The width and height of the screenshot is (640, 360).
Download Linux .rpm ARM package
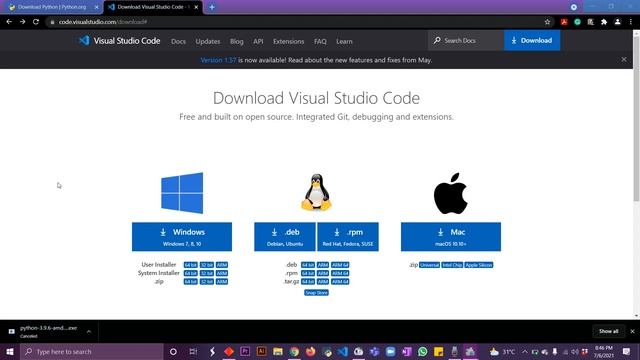323,273
